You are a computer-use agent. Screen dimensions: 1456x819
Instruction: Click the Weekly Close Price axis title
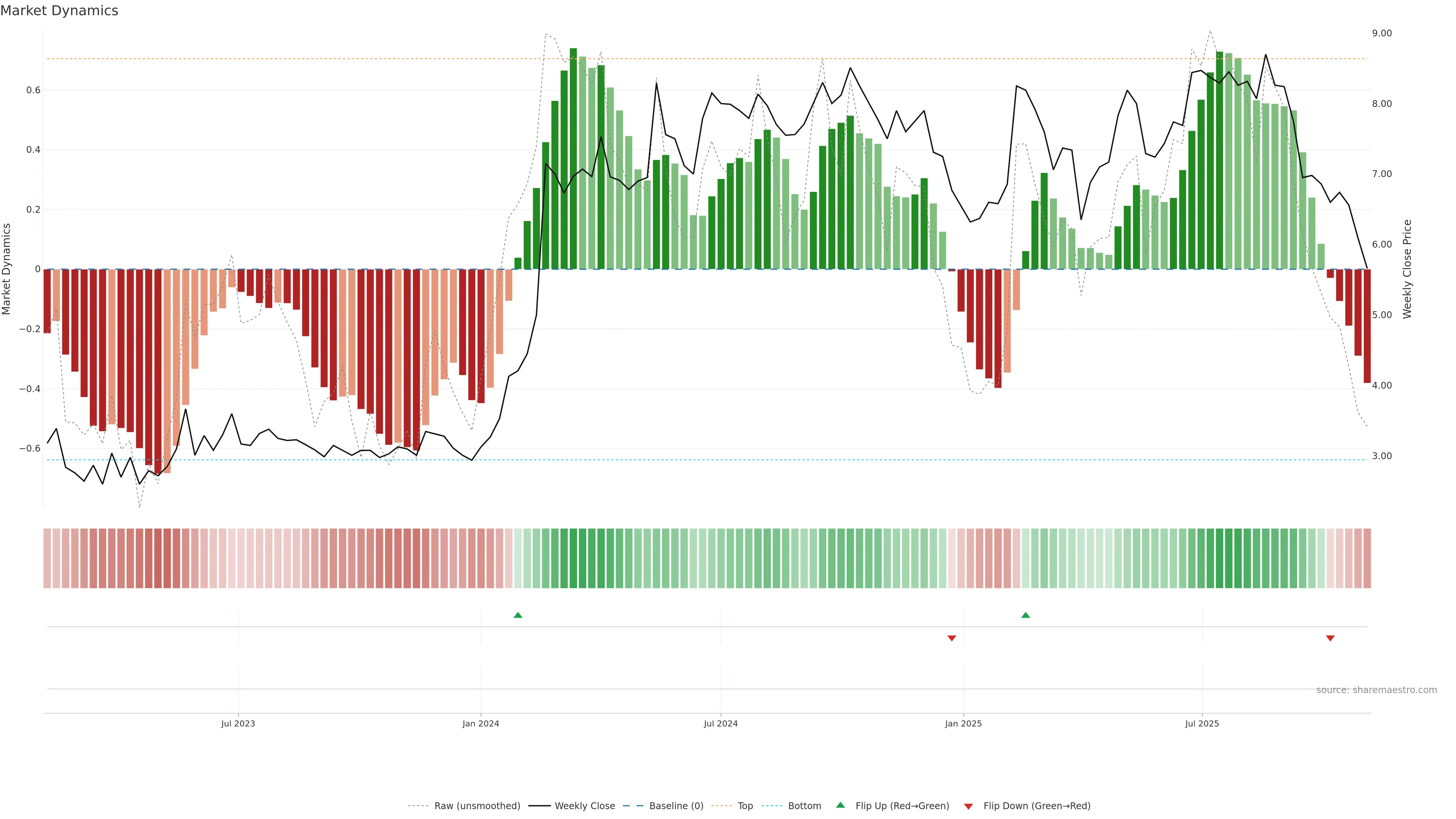[x=1407, y=269]
